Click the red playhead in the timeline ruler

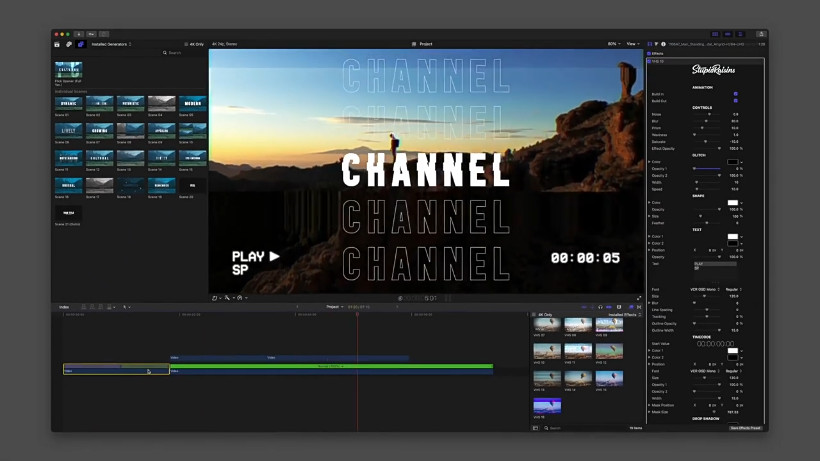(357, 314)
